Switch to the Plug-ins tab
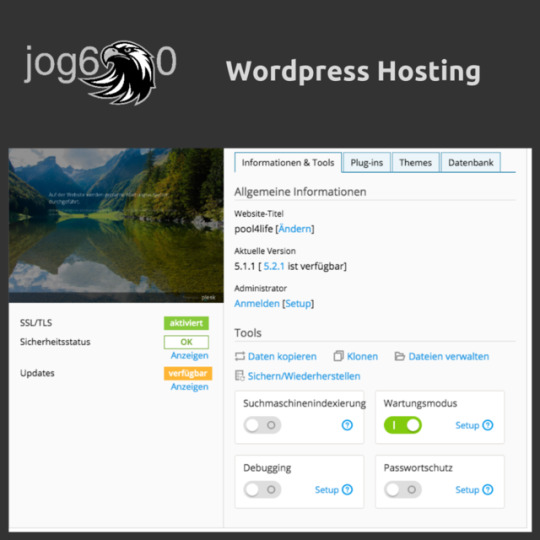 pyautogui.click(x=367, y=163)
